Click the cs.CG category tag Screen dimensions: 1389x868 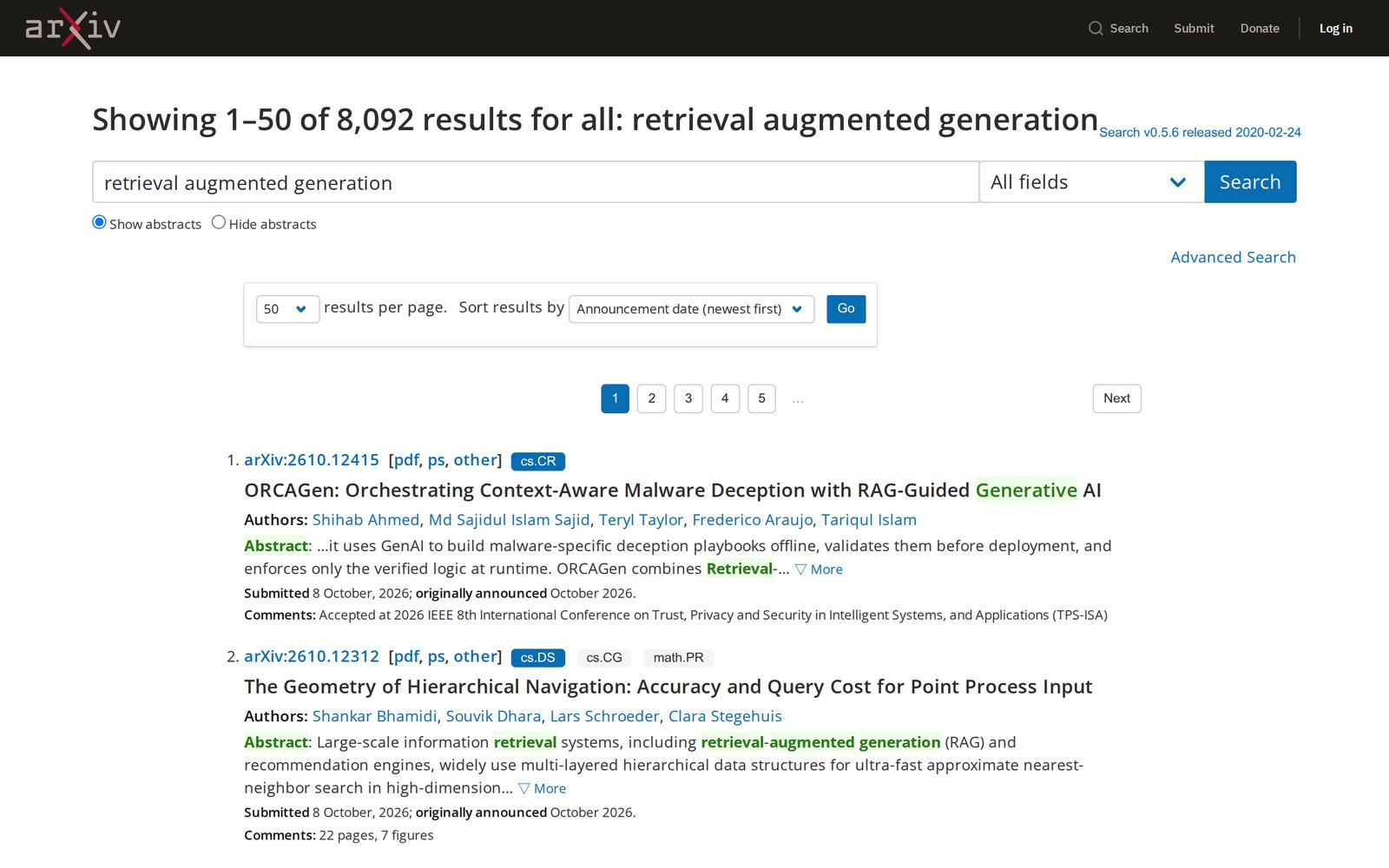click(604, 658)
